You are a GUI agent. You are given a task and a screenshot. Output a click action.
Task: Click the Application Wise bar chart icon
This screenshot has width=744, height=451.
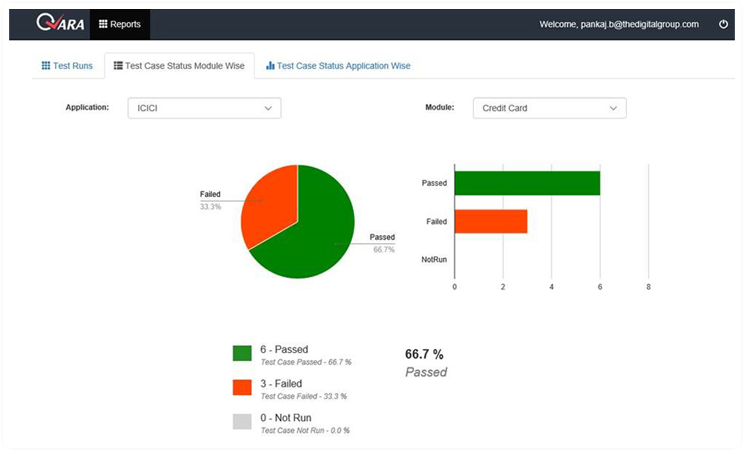(x=270, y=66)
